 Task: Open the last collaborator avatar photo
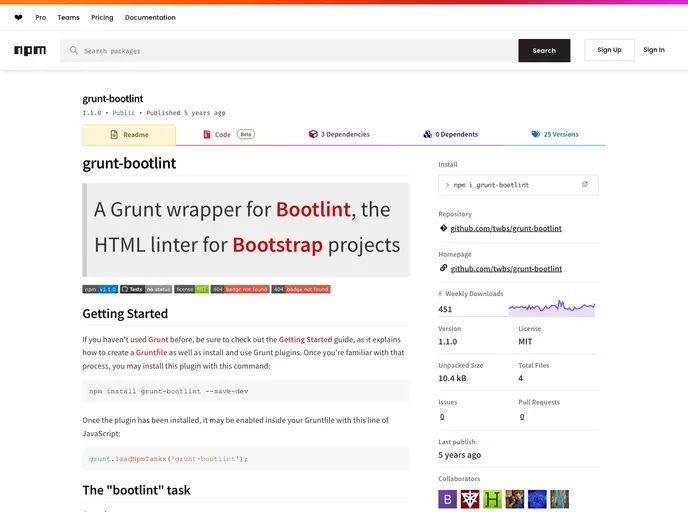coord(559,499)
